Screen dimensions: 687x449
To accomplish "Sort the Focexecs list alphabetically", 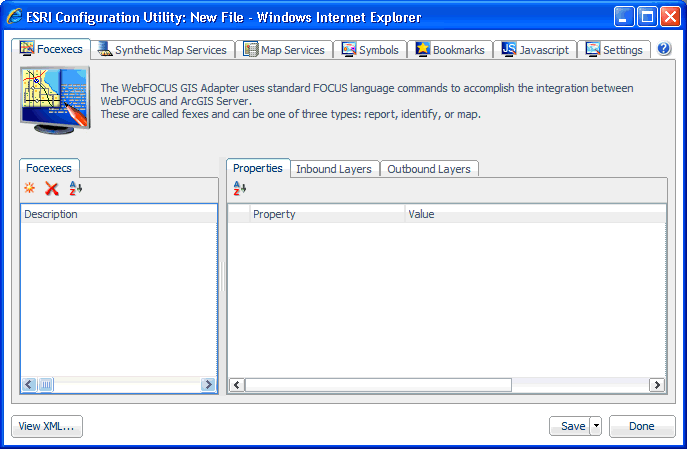I will [75, 188].
